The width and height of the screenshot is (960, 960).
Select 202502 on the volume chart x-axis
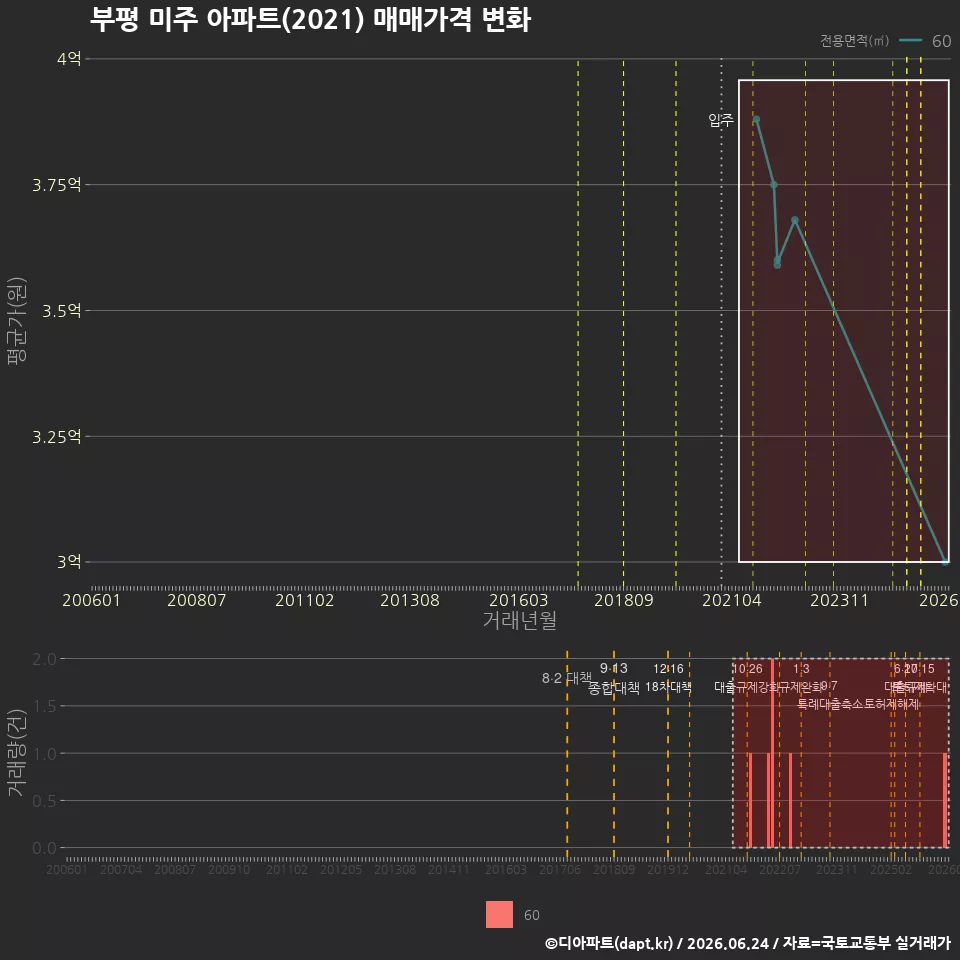pos(891,869)
